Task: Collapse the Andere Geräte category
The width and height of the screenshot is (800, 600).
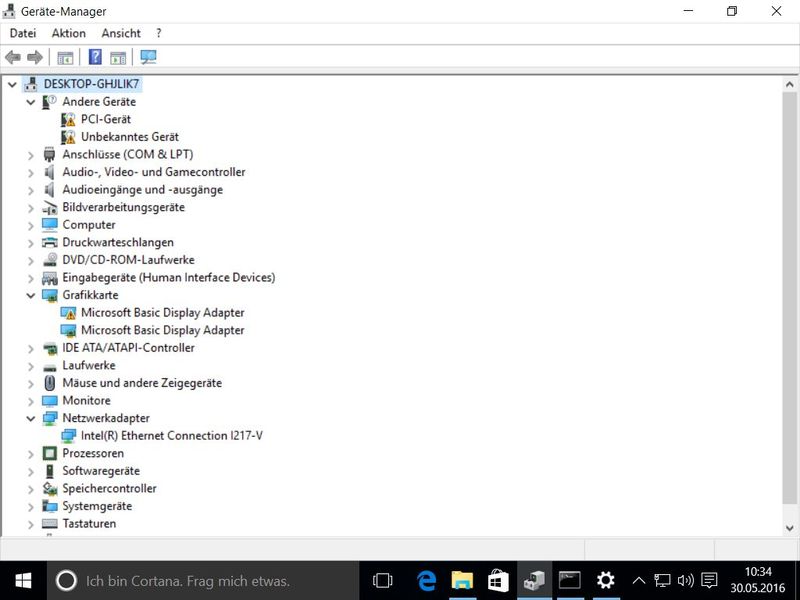Action: coord(31,102)
